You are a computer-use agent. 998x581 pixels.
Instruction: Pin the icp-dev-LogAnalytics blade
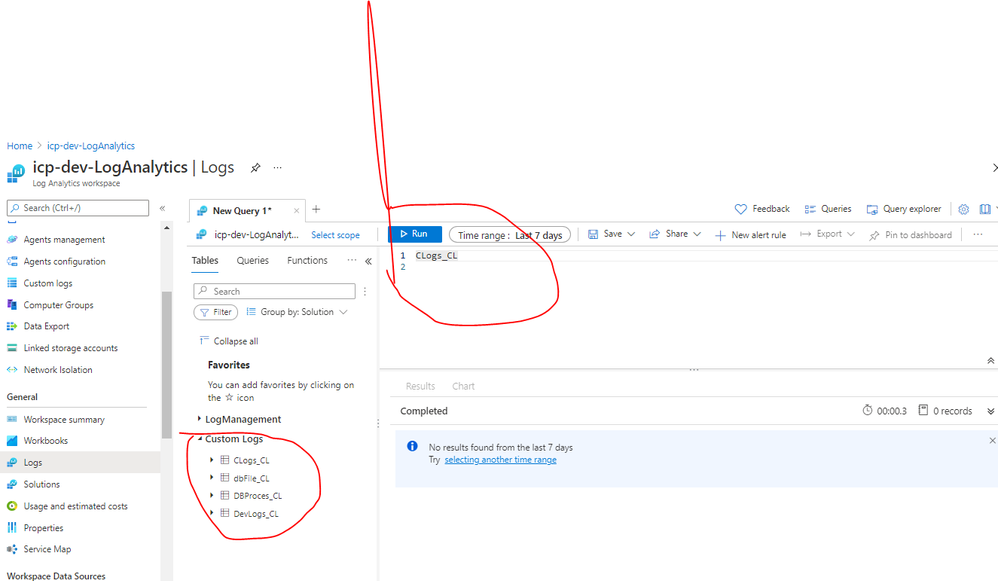(x=255, y=168)
